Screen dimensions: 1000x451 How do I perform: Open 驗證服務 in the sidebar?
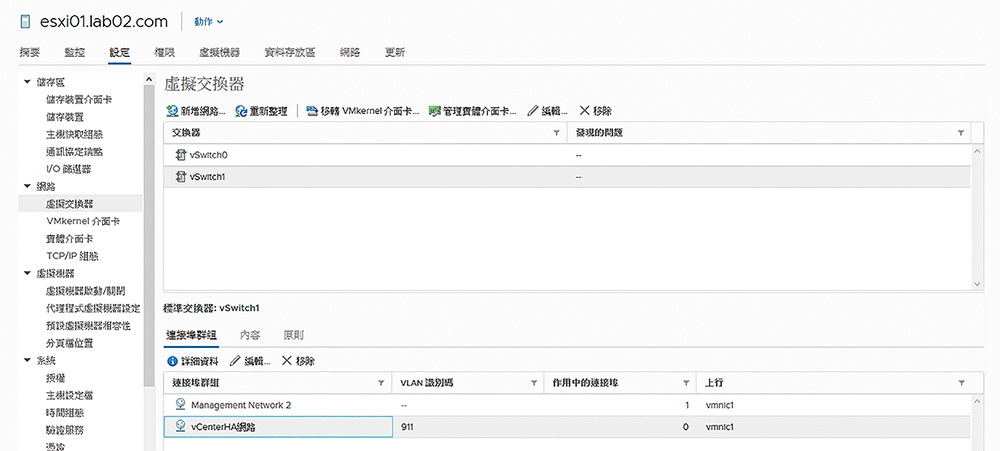click(x=64, y=429)
